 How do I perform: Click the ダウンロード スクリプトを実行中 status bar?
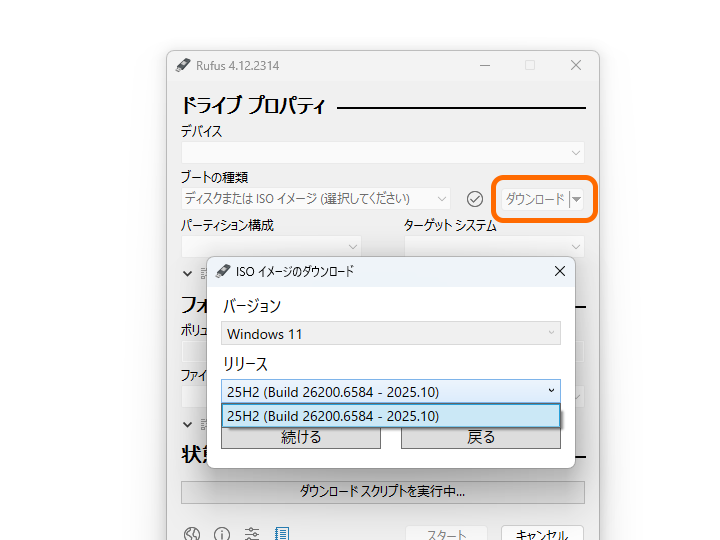[x=382, y=492]
